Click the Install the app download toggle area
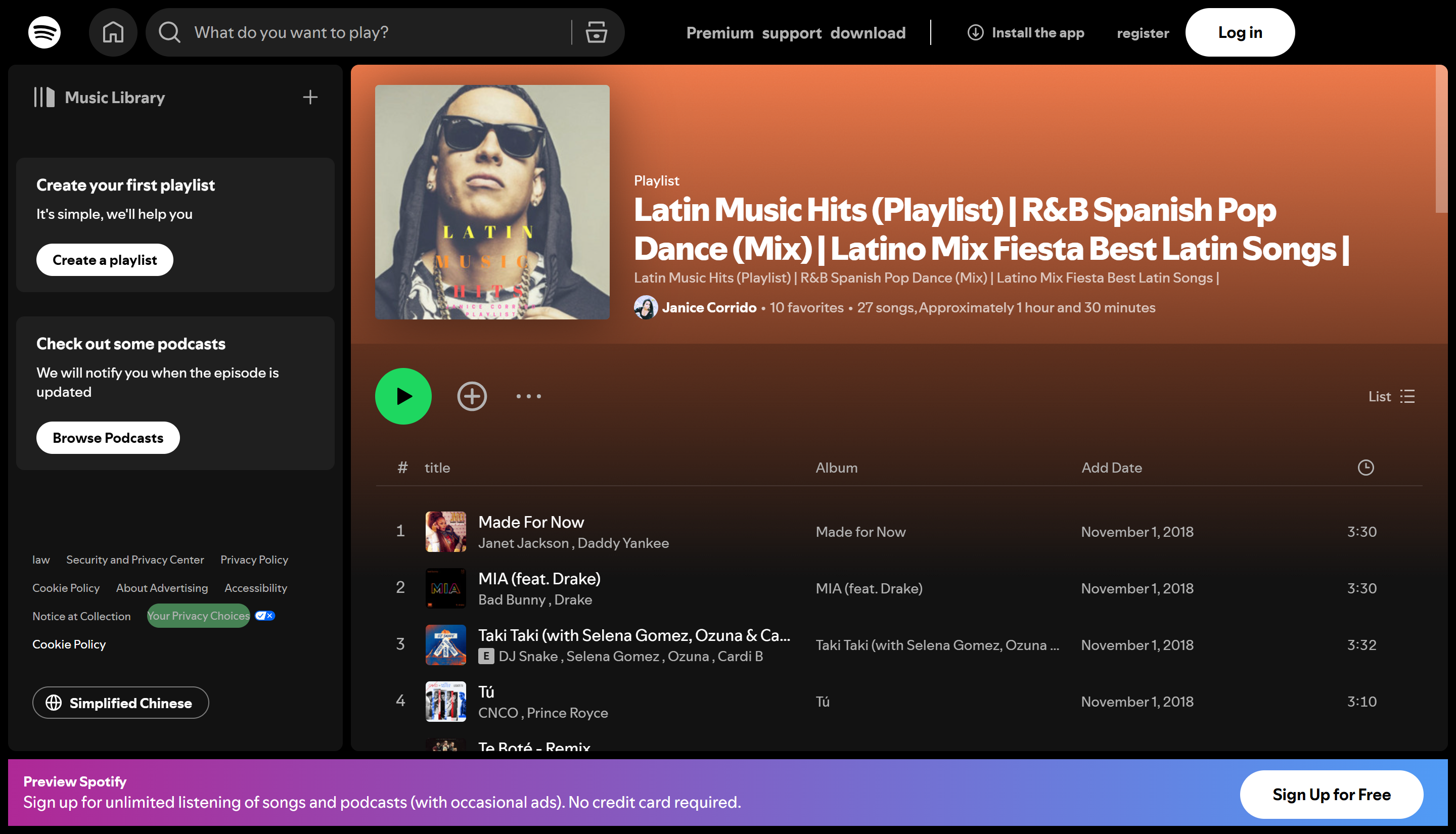Viewport: 1456px width, 834px height. (x=1026, y=32)
